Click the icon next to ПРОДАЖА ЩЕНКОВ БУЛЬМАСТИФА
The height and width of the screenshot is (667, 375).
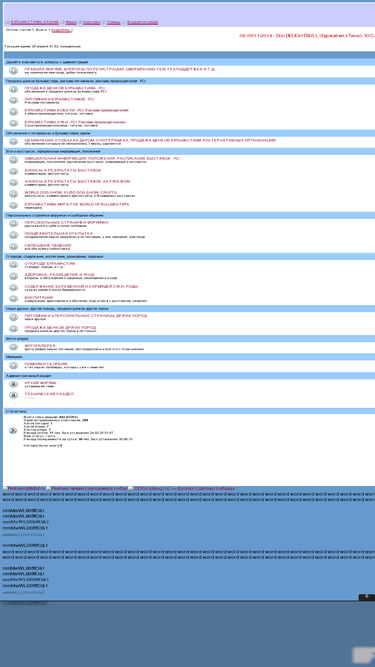[14, 89]
